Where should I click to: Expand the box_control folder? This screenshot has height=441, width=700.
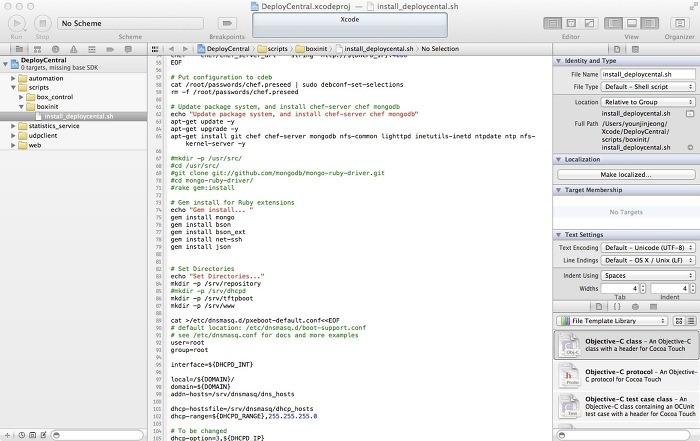(21, 97)
